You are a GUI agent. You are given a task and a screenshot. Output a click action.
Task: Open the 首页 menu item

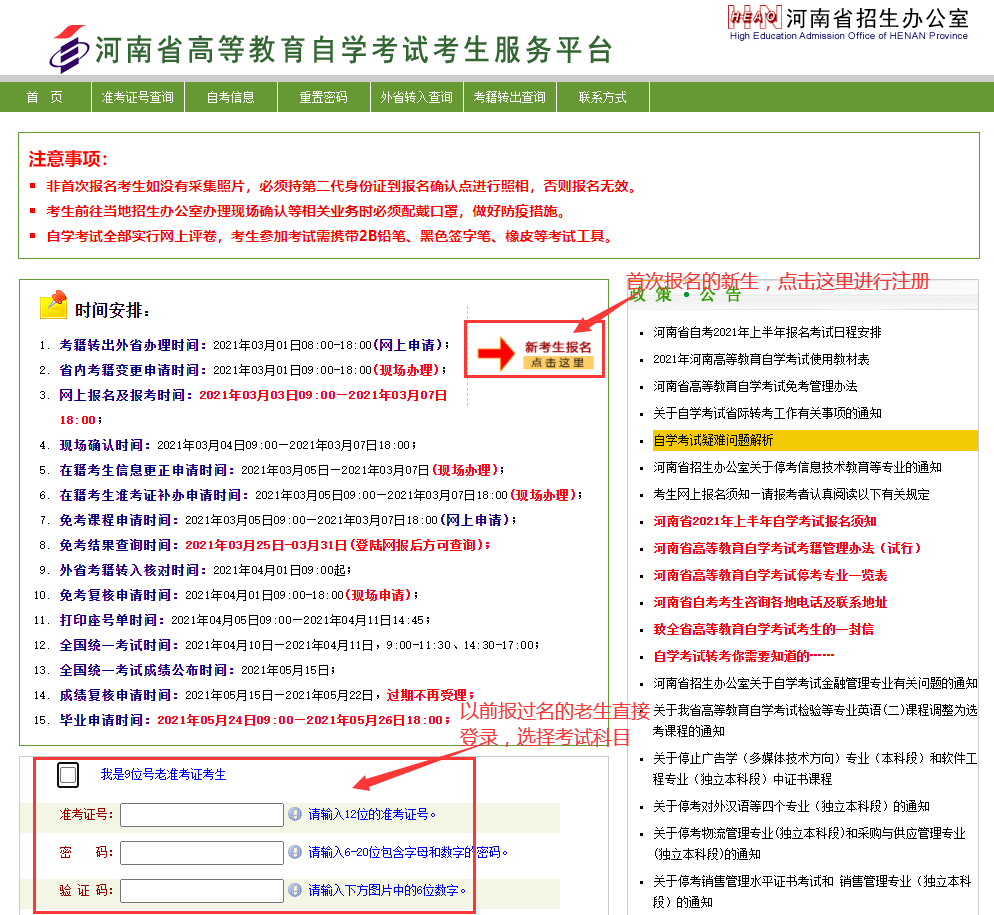(44, 97)
